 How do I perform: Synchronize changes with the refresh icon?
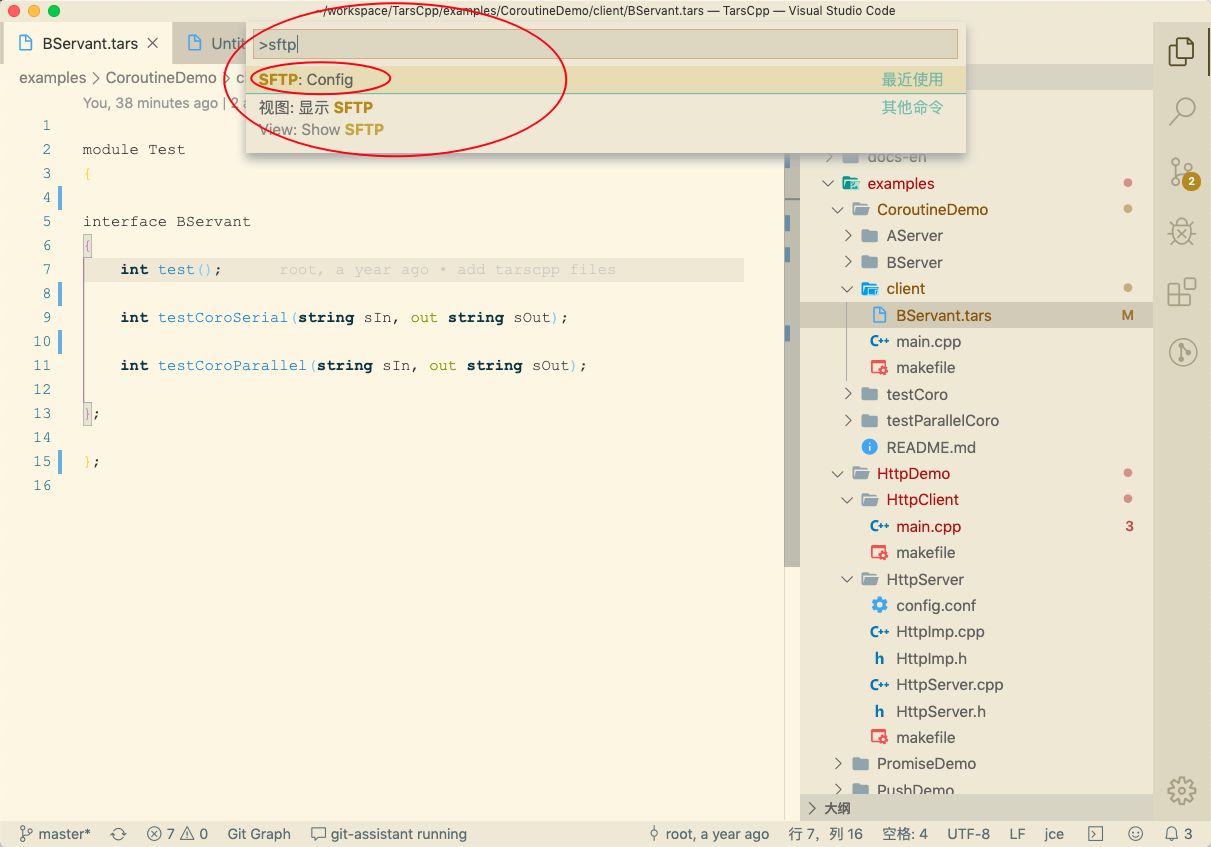(x=118, y=833)
